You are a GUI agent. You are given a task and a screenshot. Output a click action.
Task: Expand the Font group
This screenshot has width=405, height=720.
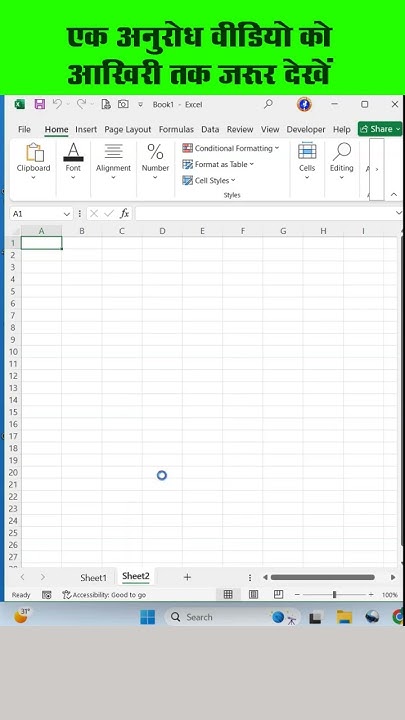tap(73, 161)
